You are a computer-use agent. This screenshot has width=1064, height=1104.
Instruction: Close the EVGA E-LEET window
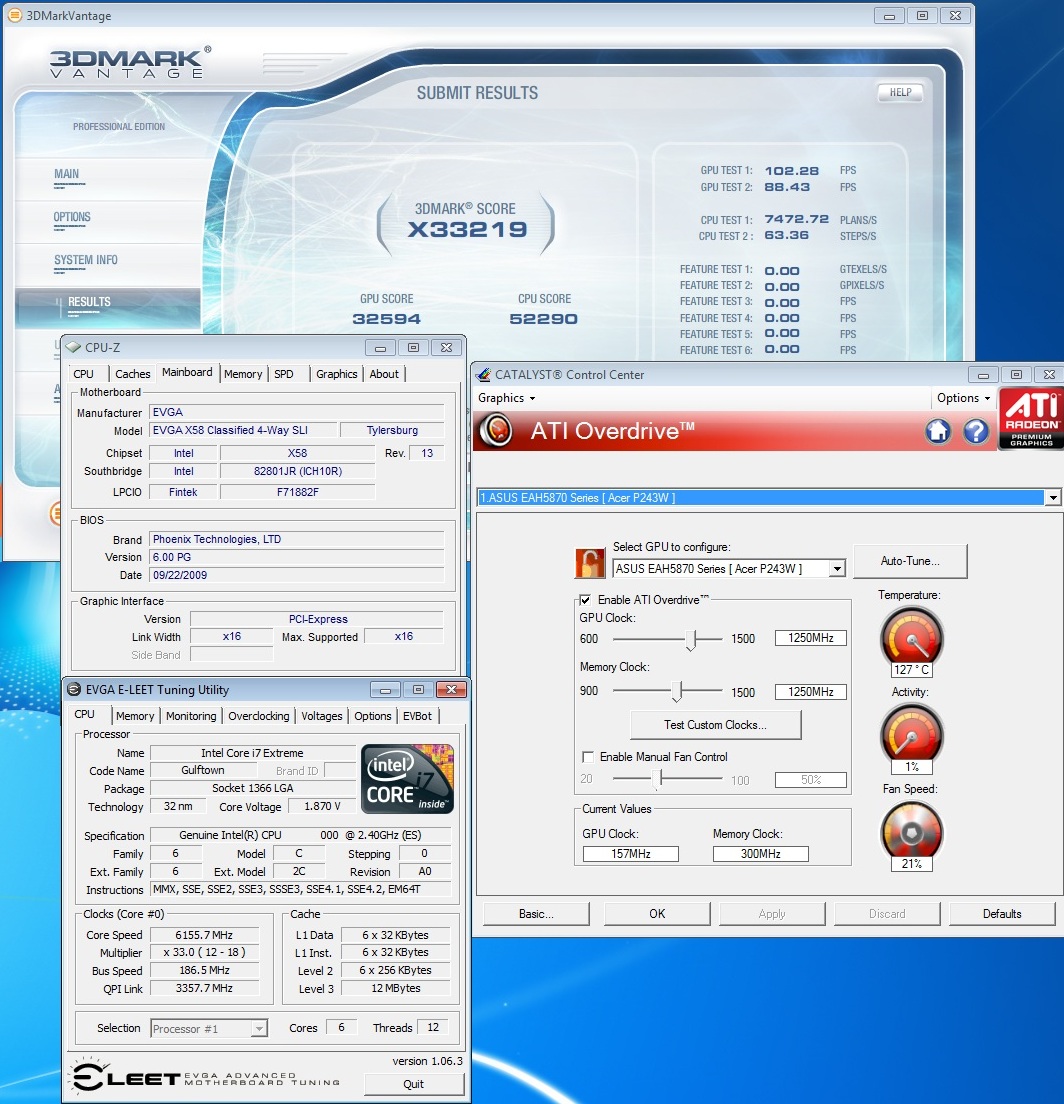(x=451, y=689)
